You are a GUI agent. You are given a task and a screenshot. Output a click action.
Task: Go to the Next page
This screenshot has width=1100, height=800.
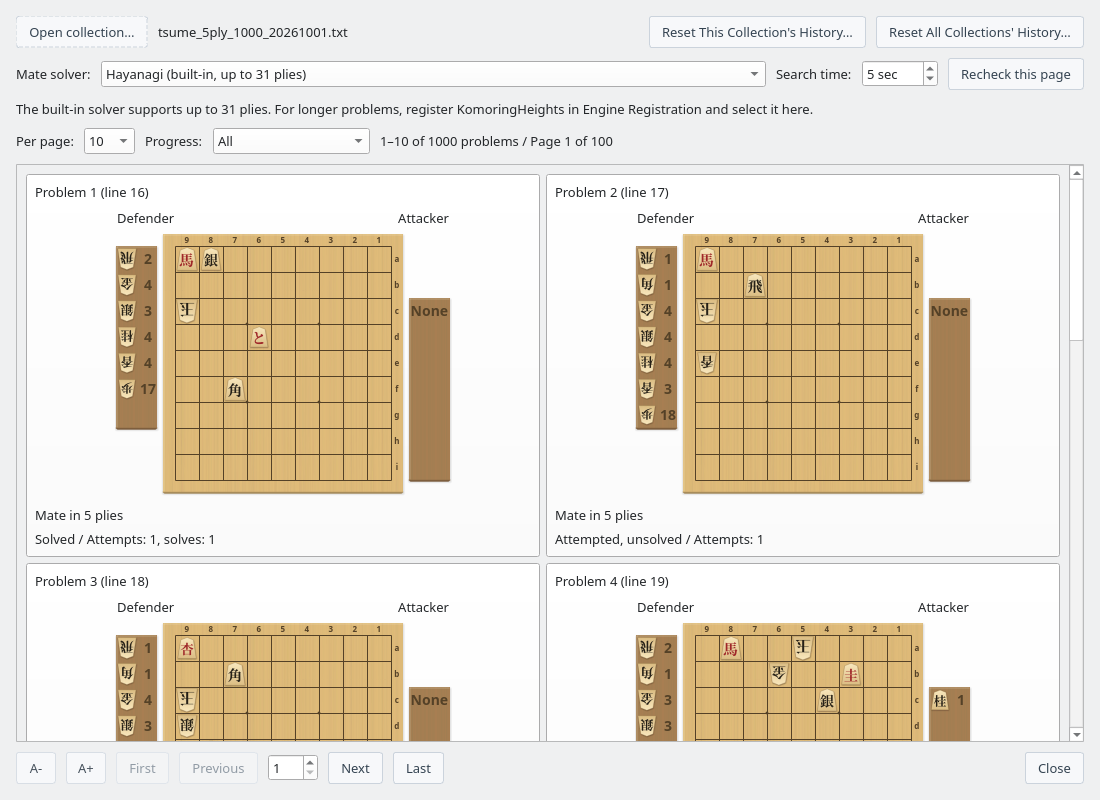[355, 768]
